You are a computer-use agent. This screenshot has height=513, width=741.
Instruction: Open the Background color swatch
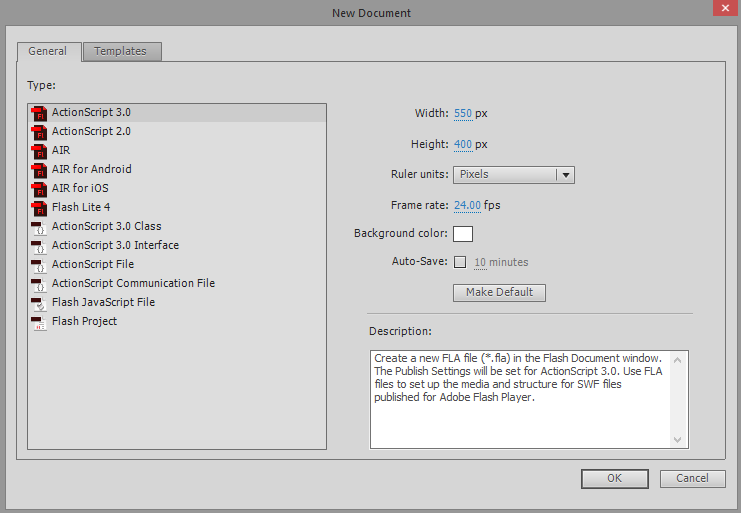463,234
